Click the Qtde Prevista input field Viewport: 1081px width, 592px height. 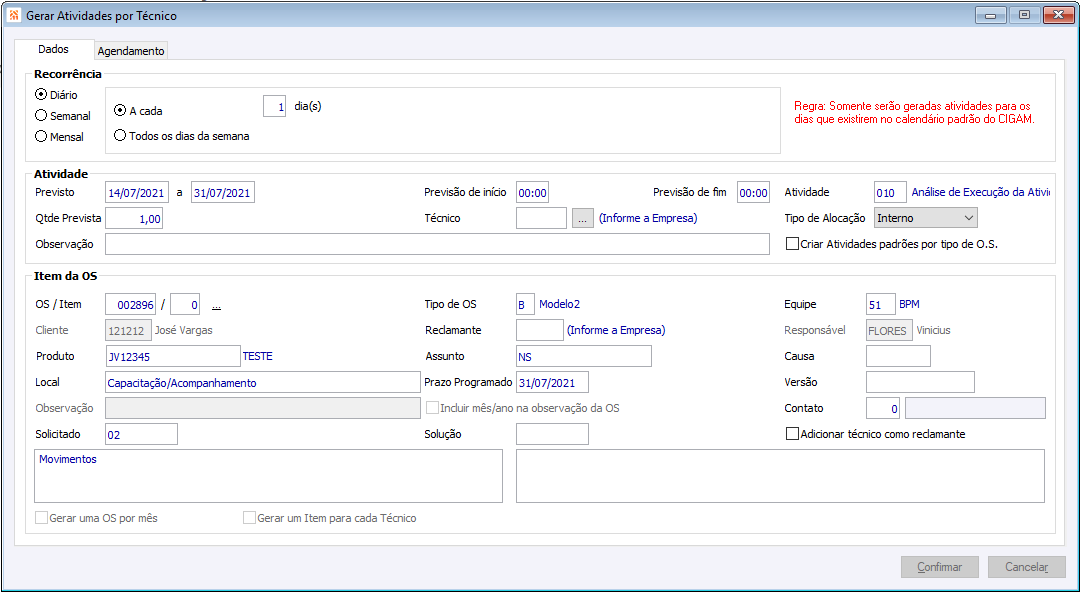coord(133,218)
